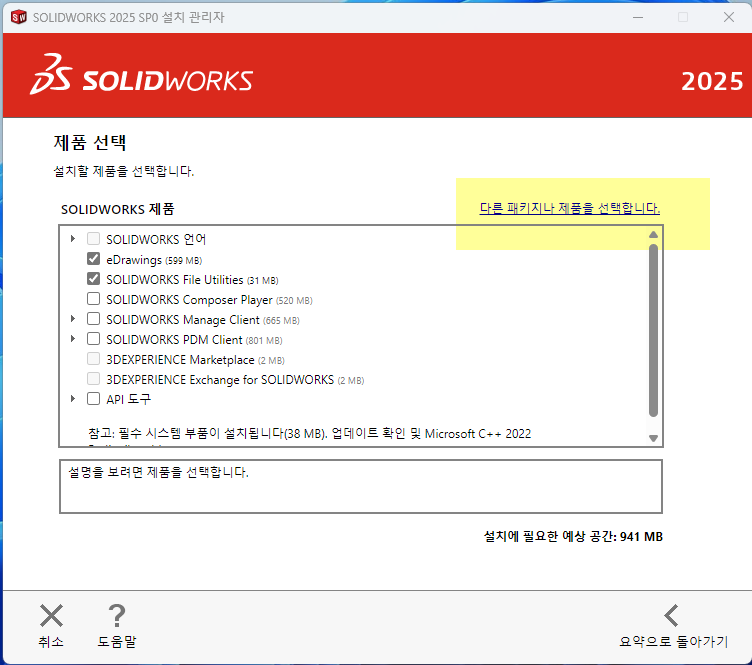Close the installation manager window
The image size is (752, 665).
tap(729, 17)
